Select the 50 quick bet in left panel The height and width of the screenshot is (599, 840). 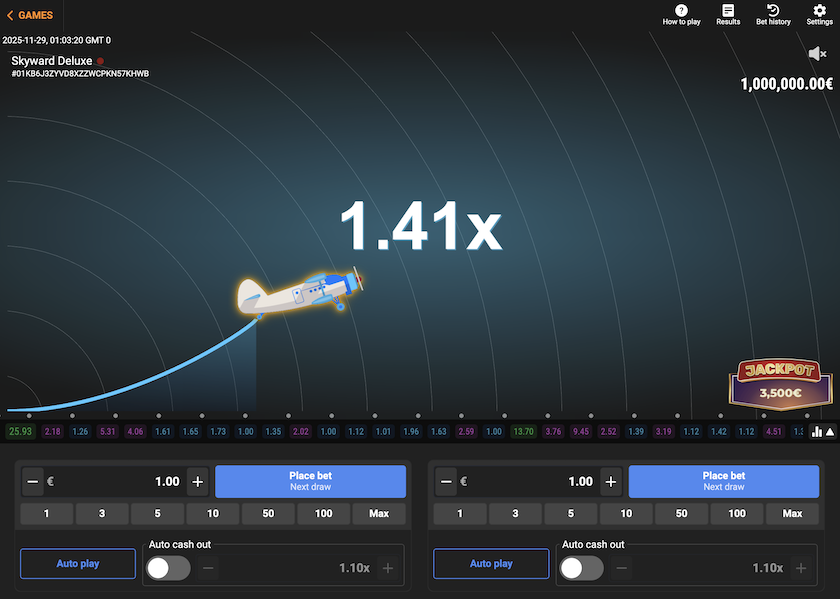268,514
